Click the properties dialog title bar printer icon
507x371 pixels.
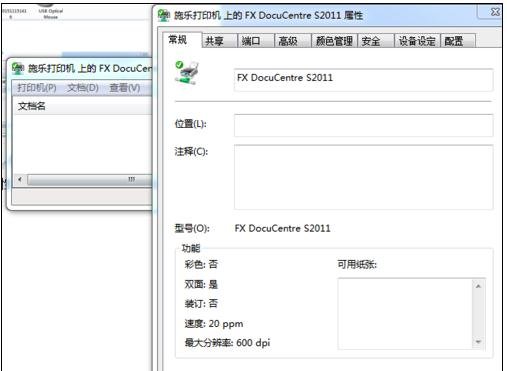coord(163,15)
